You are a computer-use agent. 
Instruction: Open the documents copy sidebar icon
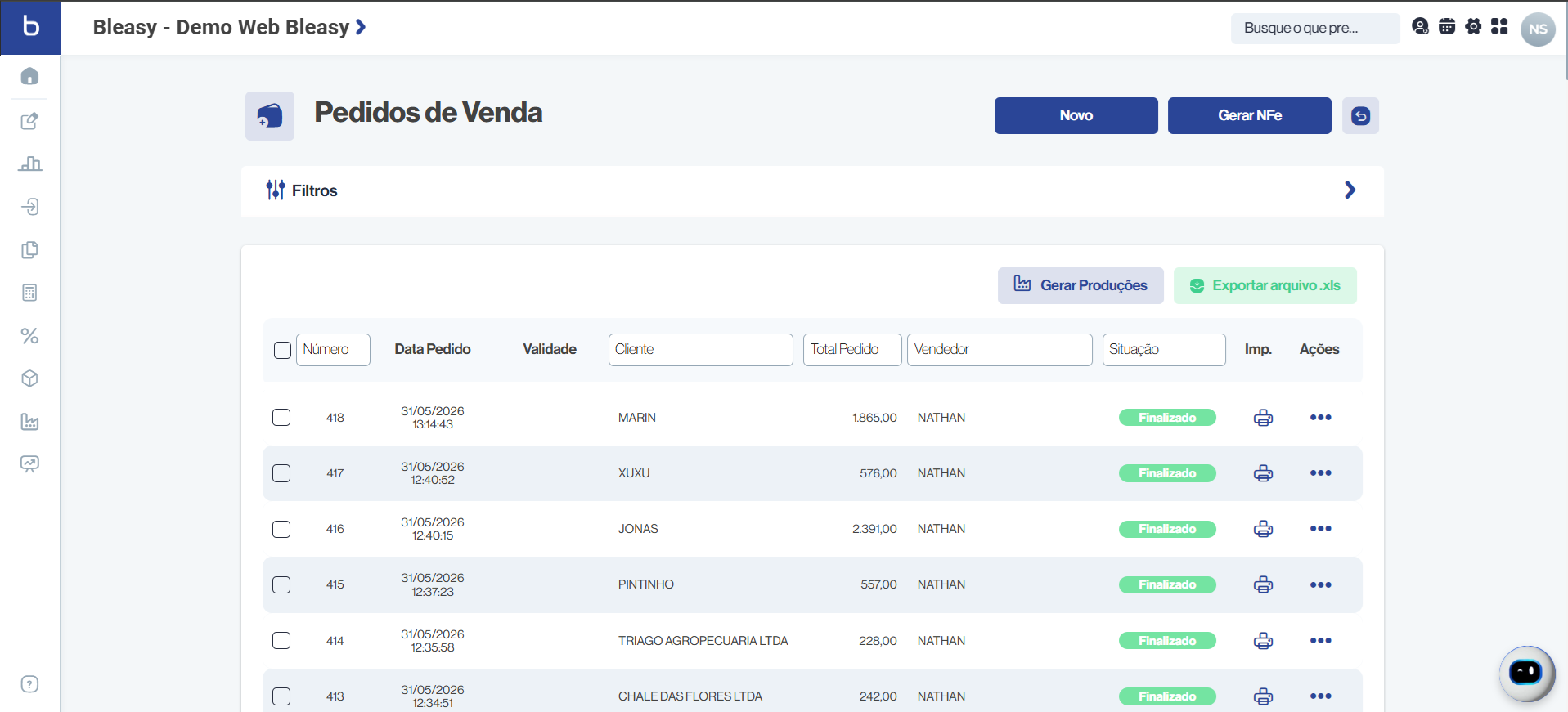tap(29, 249)
